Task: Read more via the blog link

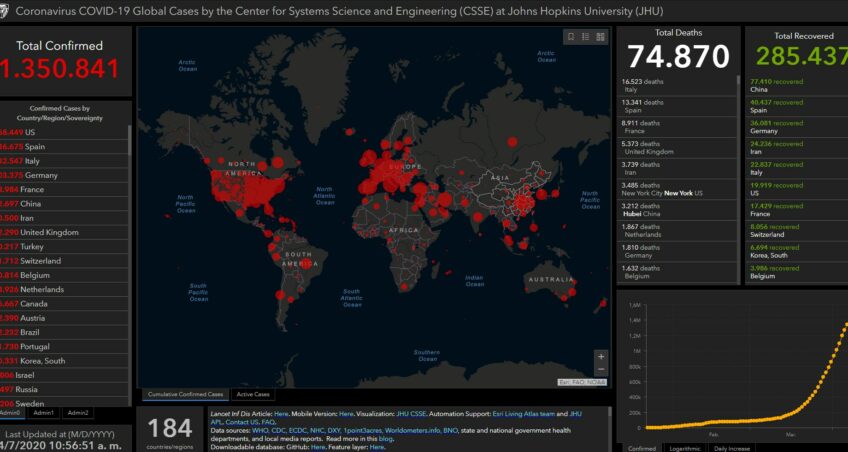Action: pos(385,439)
